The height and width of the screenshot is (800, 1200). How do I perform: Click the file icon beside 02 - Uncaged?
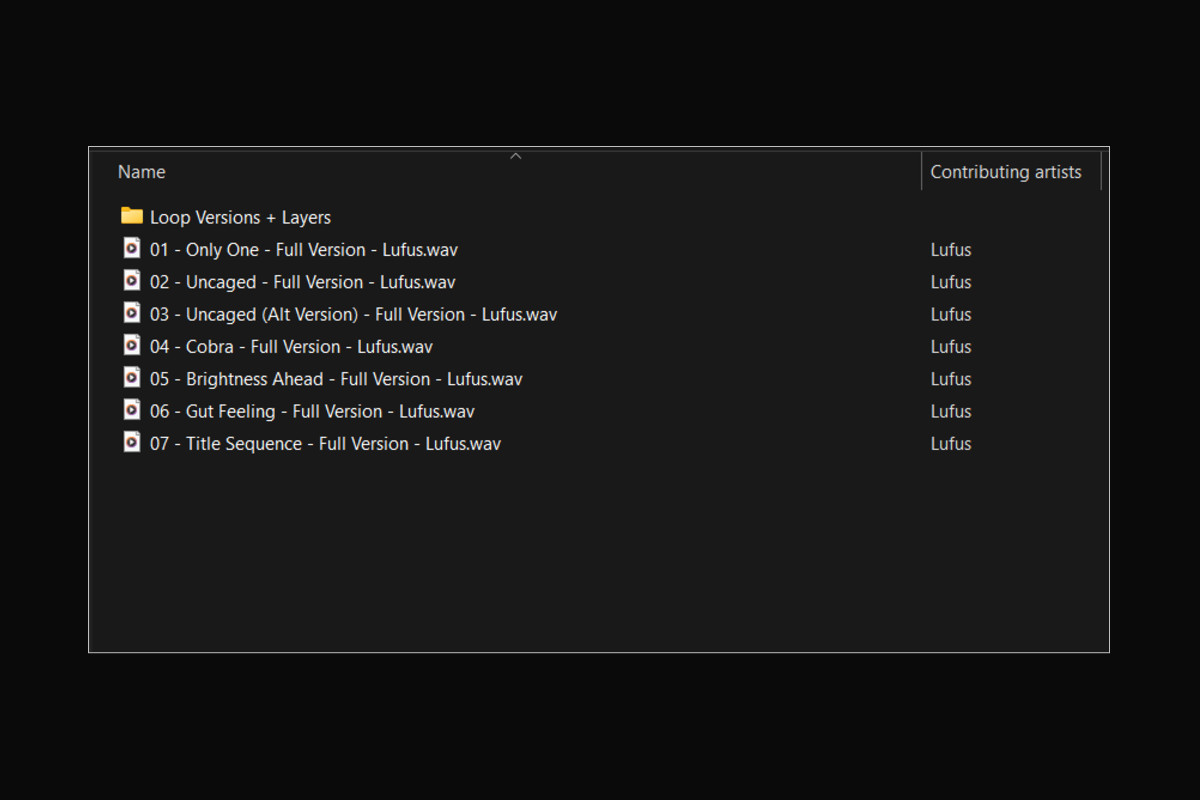tap(132, 281)
